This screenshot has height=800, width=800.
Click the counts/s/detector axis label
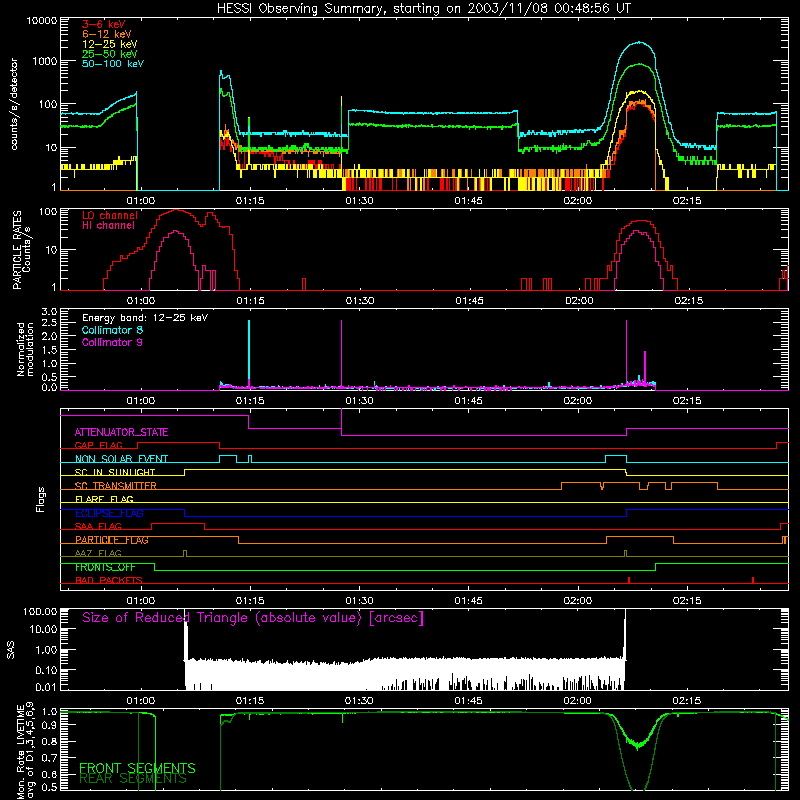14,104
